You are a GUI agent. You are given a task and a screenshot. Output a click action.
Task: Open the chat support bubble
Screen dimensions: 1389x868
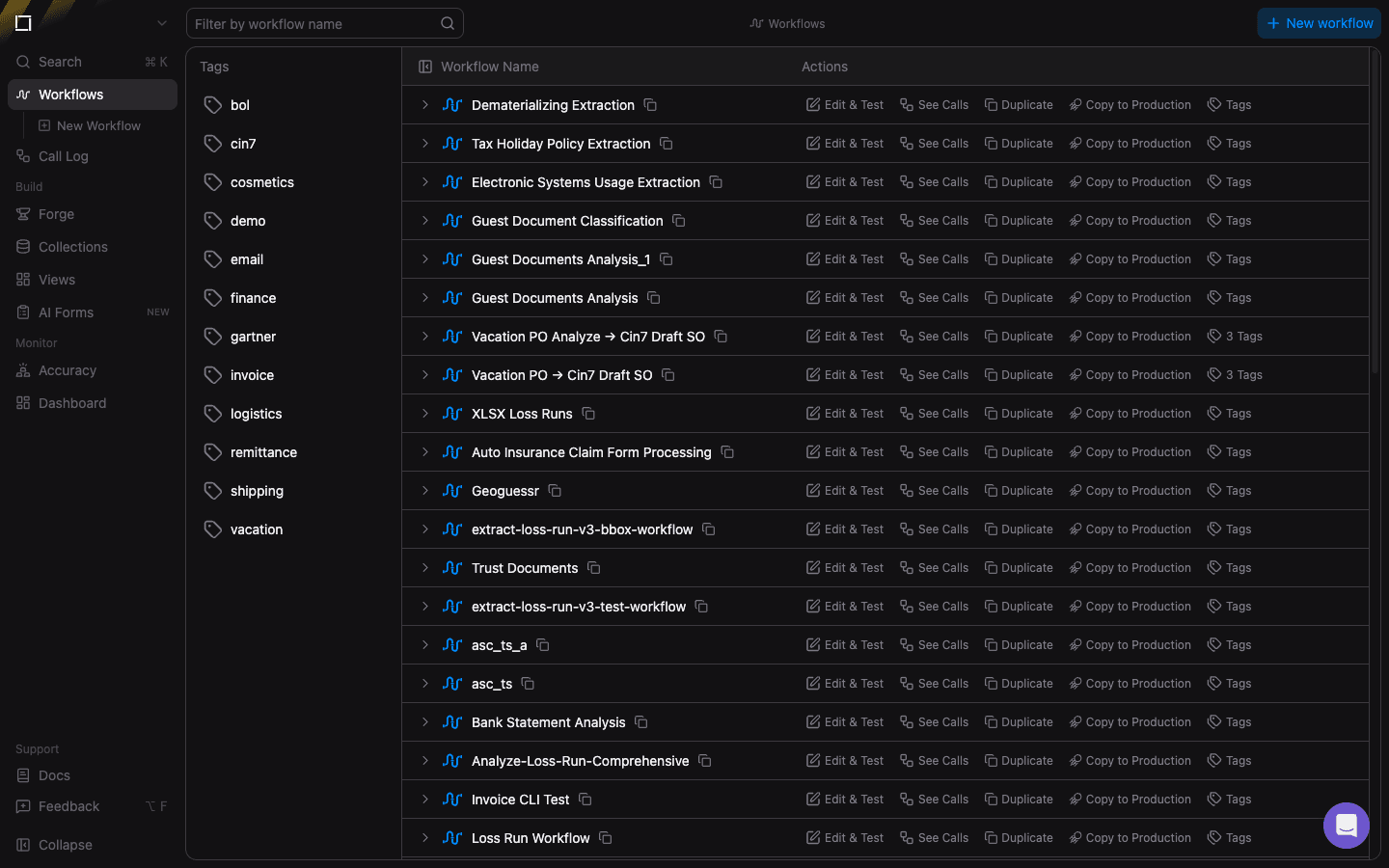[x=1346, y=826]
